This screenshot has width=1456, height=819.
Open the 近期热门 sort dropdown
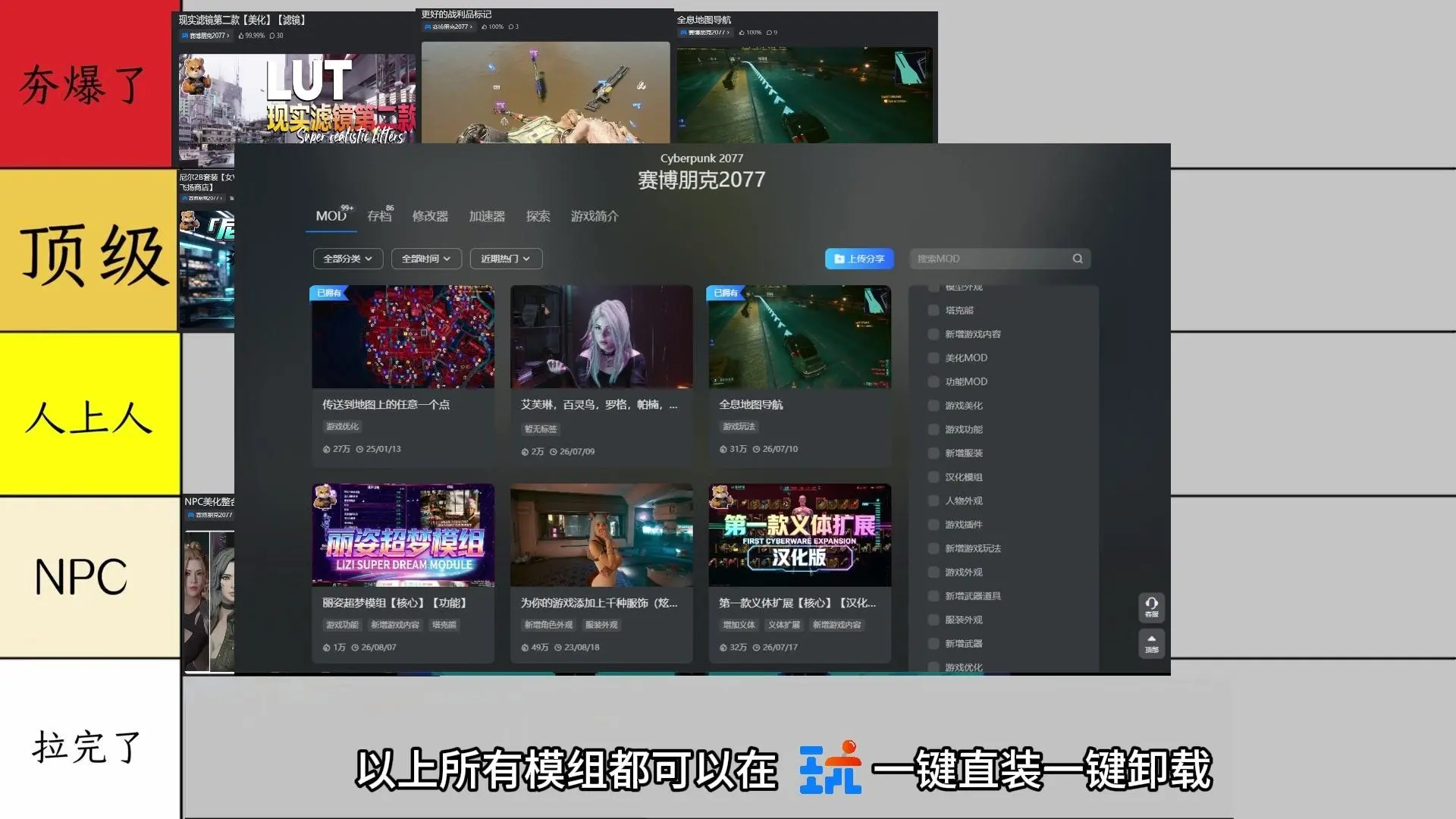click(x=506, y=259)
